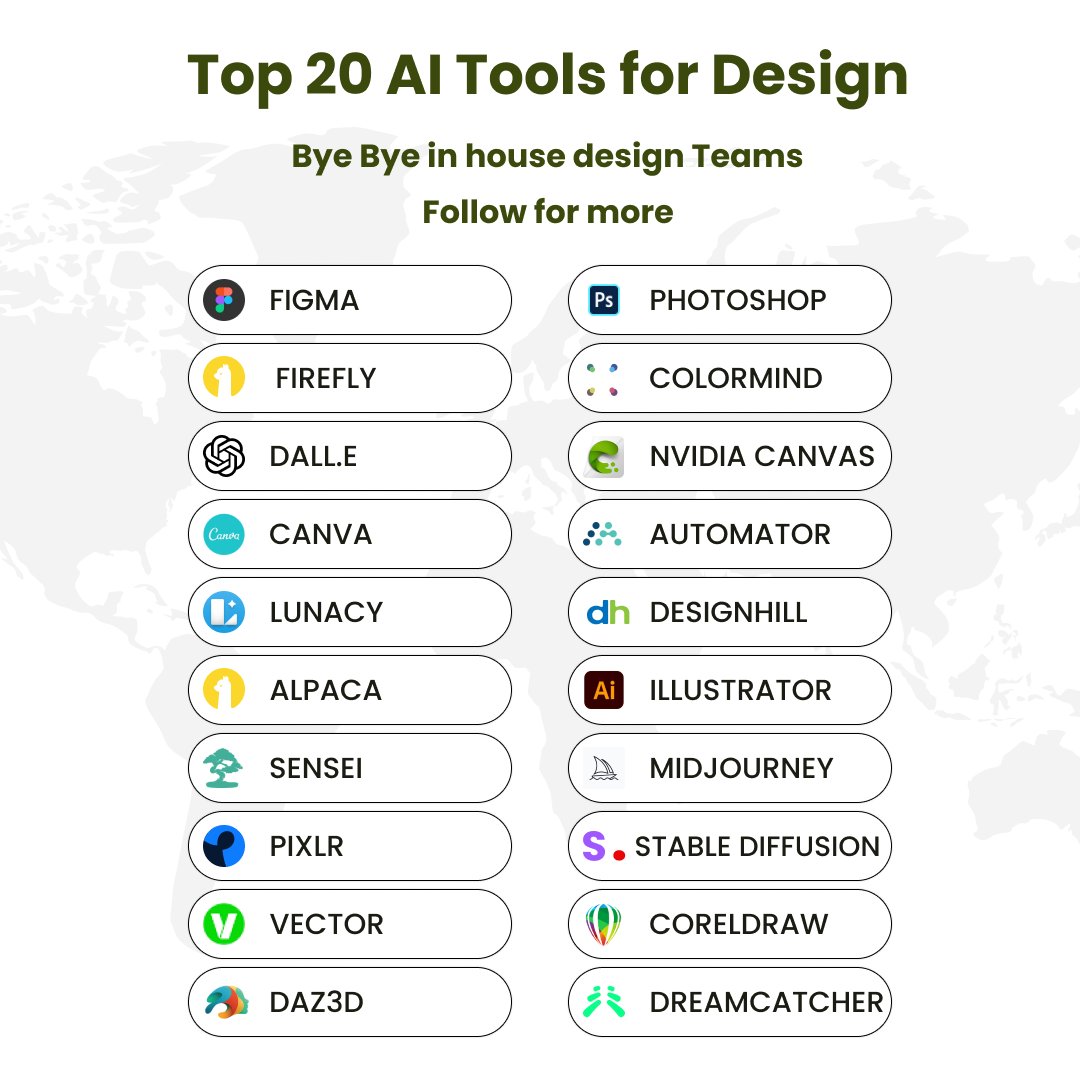
Task: Click the DALL.E OpenAI knot icon
Action: (x=224, y=456)
